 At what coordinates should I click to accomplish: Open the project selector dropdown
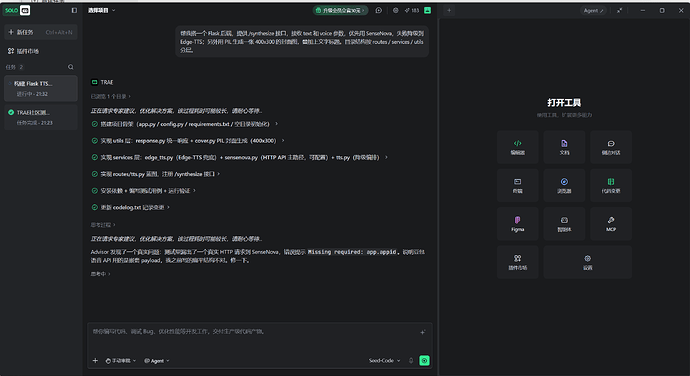[x=101, y=10]
